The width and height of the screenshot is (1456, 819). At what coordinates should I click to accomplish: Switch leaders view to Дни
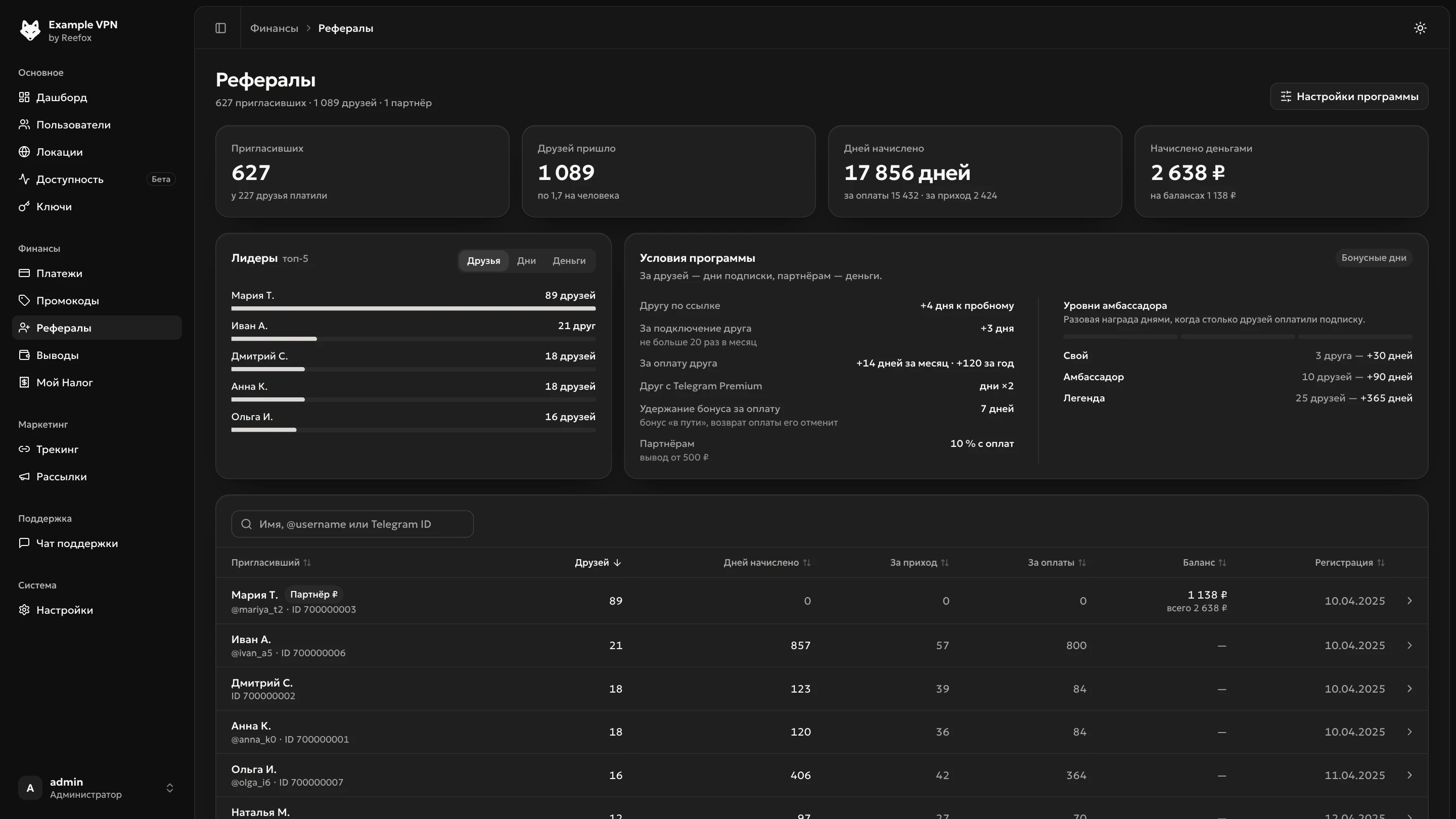pyautogui.click(x=526, y=260)
